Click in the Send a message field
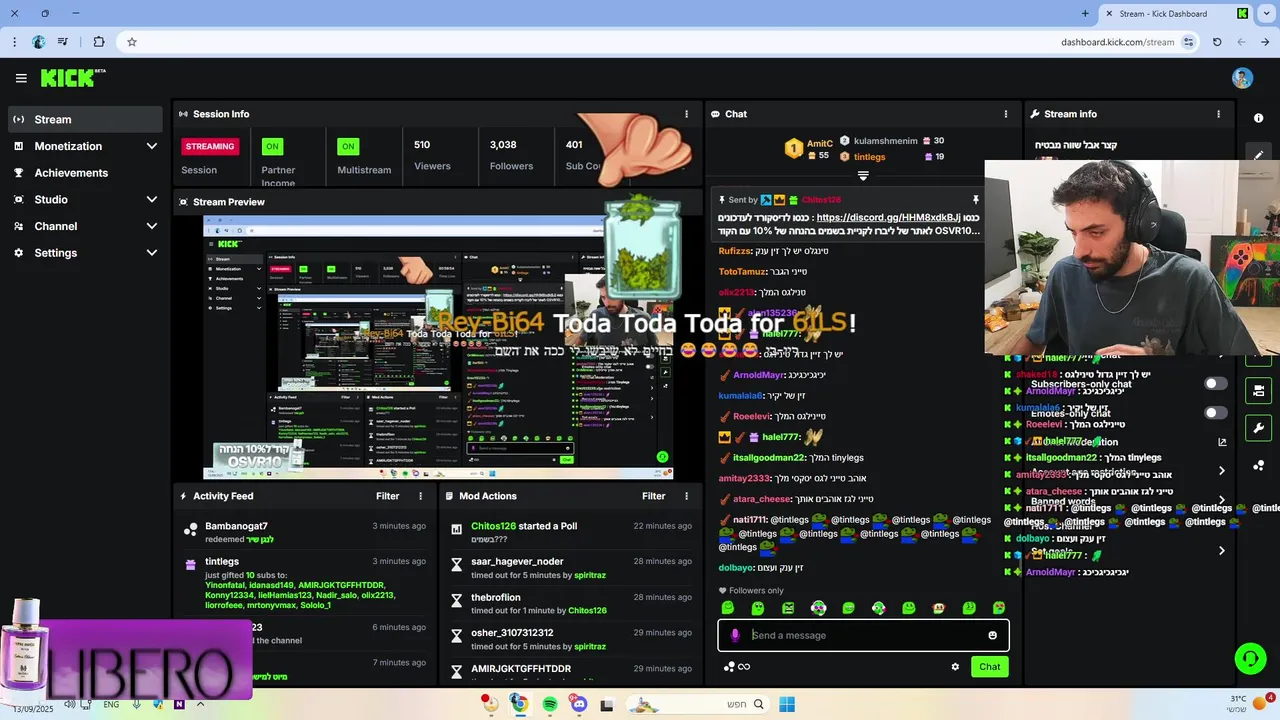1280x720 pixels. (x=863, y=635)
